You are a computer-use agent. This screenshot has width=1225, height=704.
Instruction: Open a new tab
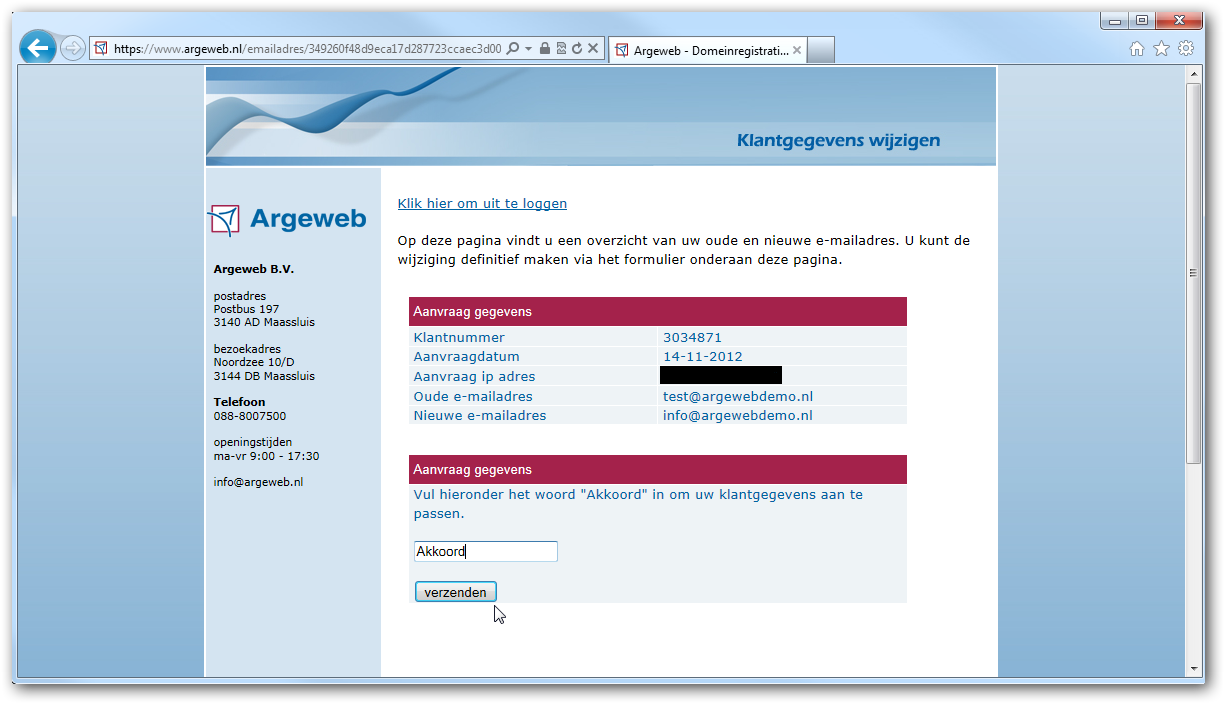click(820, 50)
